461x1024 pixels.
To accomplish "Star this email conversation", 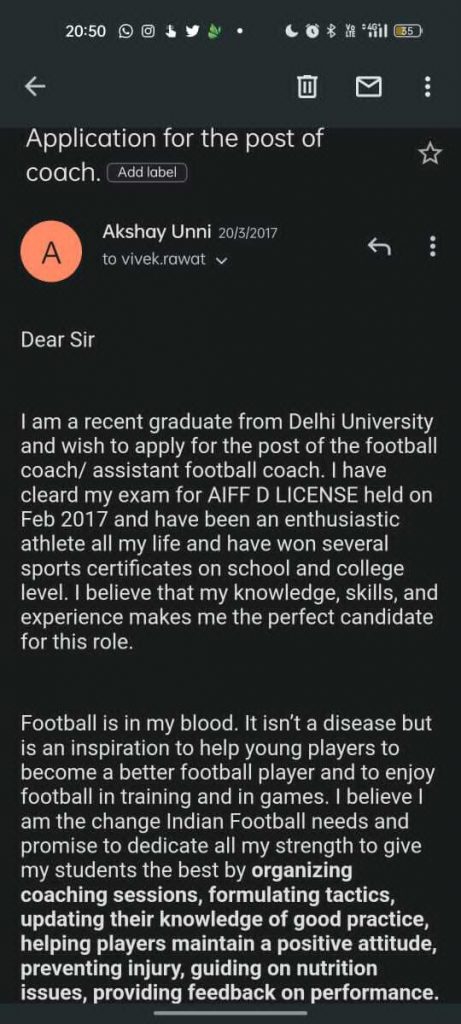I will pyautogui.click(x=430, y=154).
